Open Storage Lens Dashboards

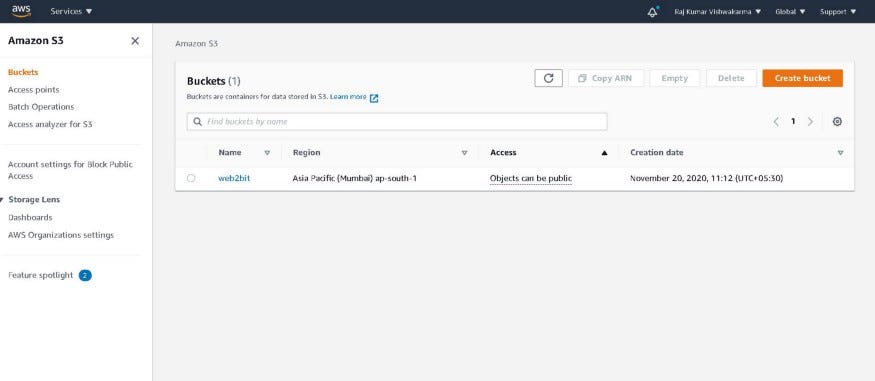[30, 218]
